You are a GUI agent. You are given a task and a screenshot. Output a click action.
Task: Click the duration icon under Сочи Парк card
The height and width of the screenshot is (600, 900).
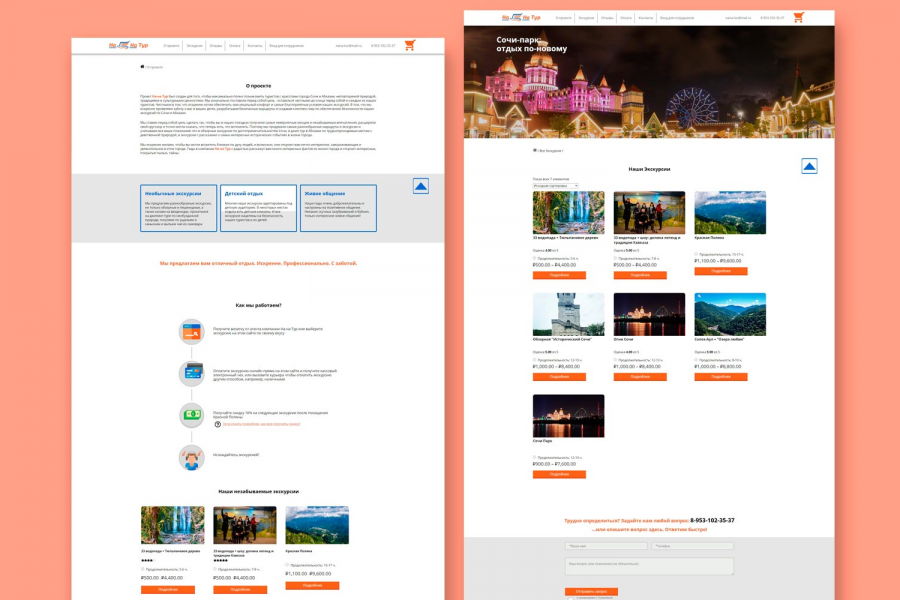tap(535, 458)
